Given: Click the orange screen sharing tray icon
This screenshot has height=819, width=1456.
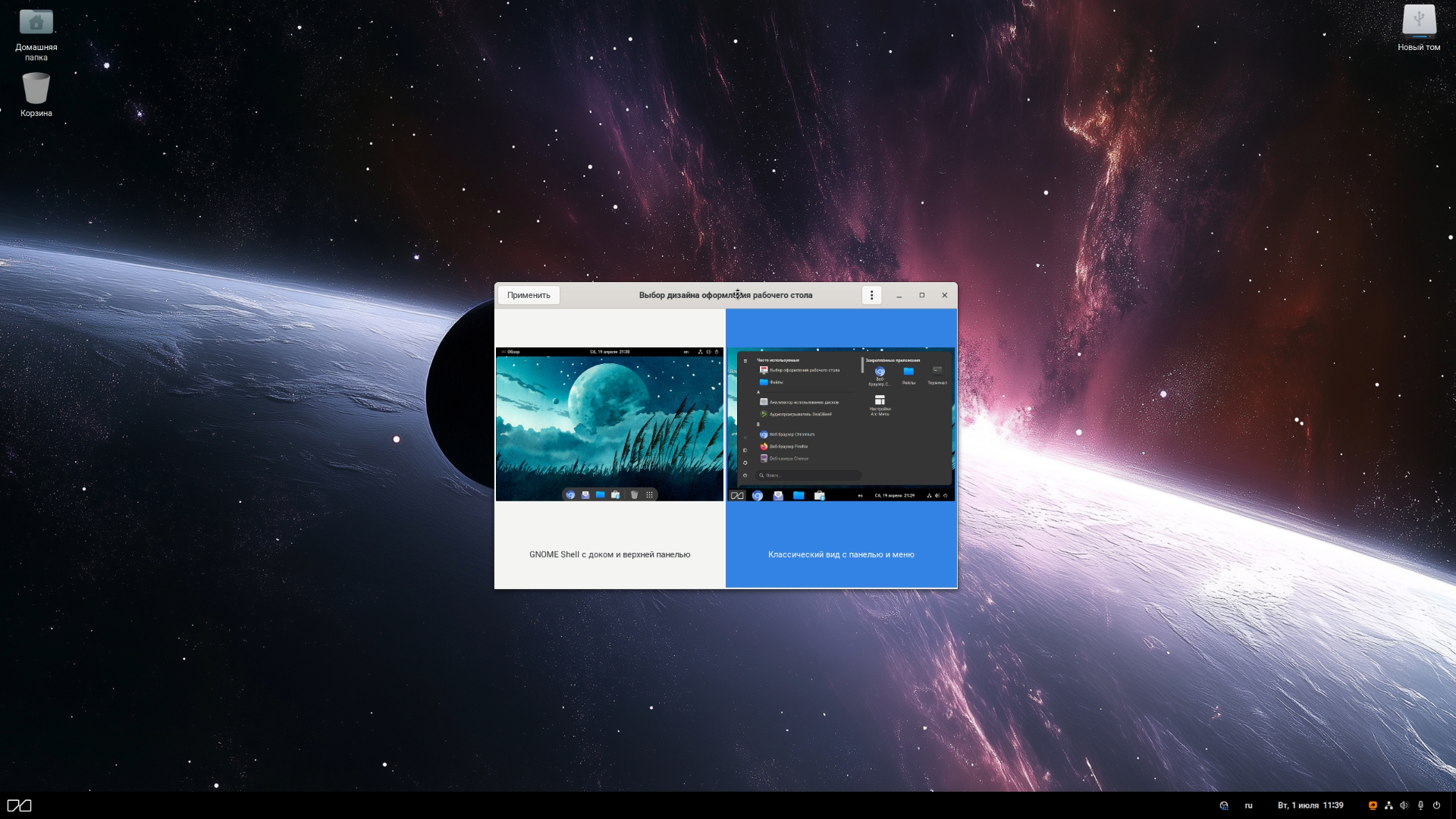Looking at the screenshot, I should [x=1373, y=805].
